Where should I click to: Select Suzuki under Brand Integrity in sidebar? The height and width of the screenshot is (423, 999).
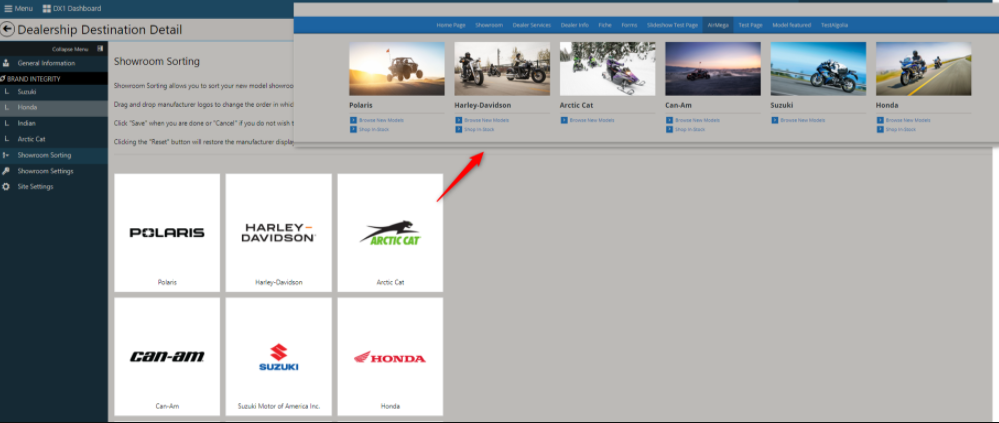click(x=54, y=92)
